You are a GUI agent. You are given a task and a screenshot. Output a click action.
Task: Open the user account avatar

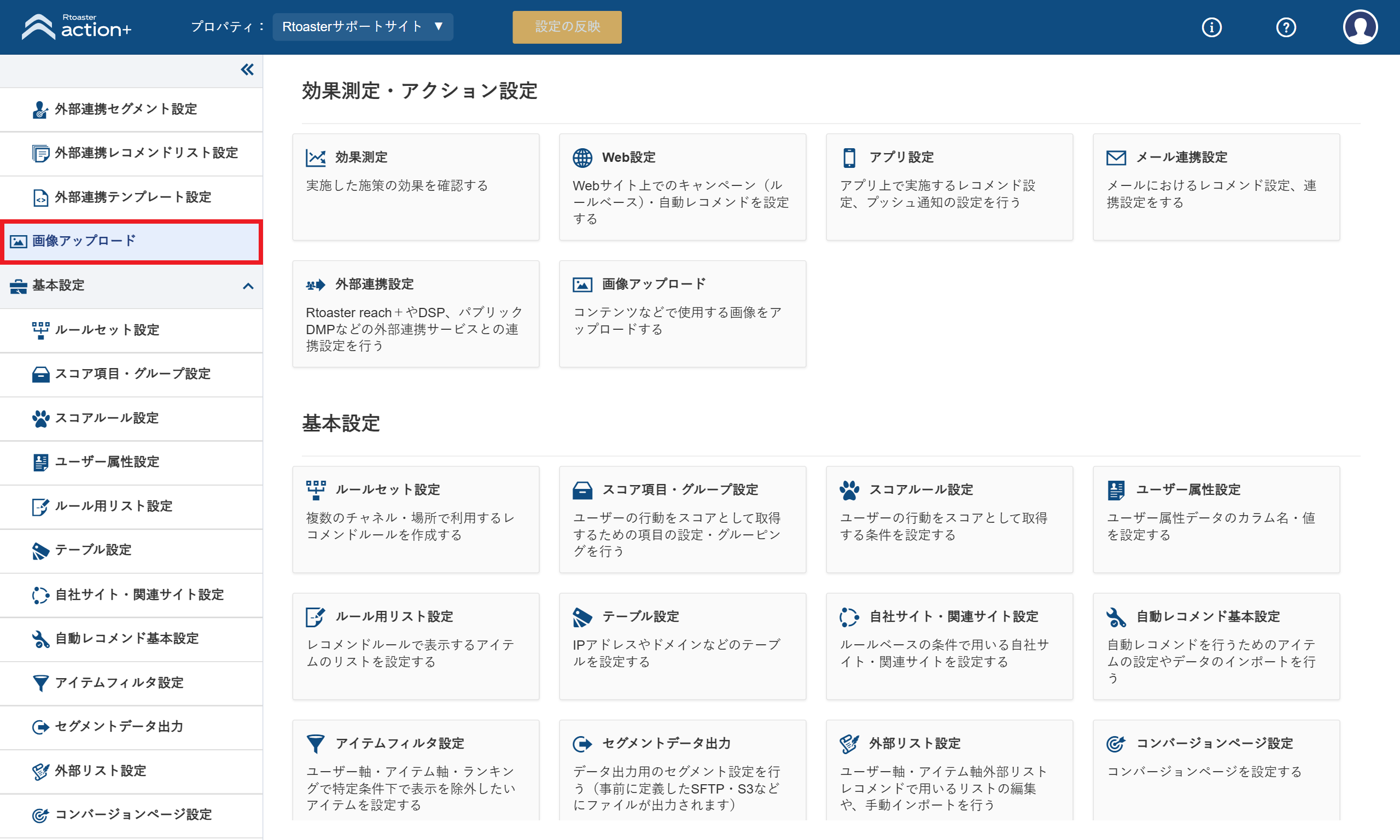[x=1360, y=27]
